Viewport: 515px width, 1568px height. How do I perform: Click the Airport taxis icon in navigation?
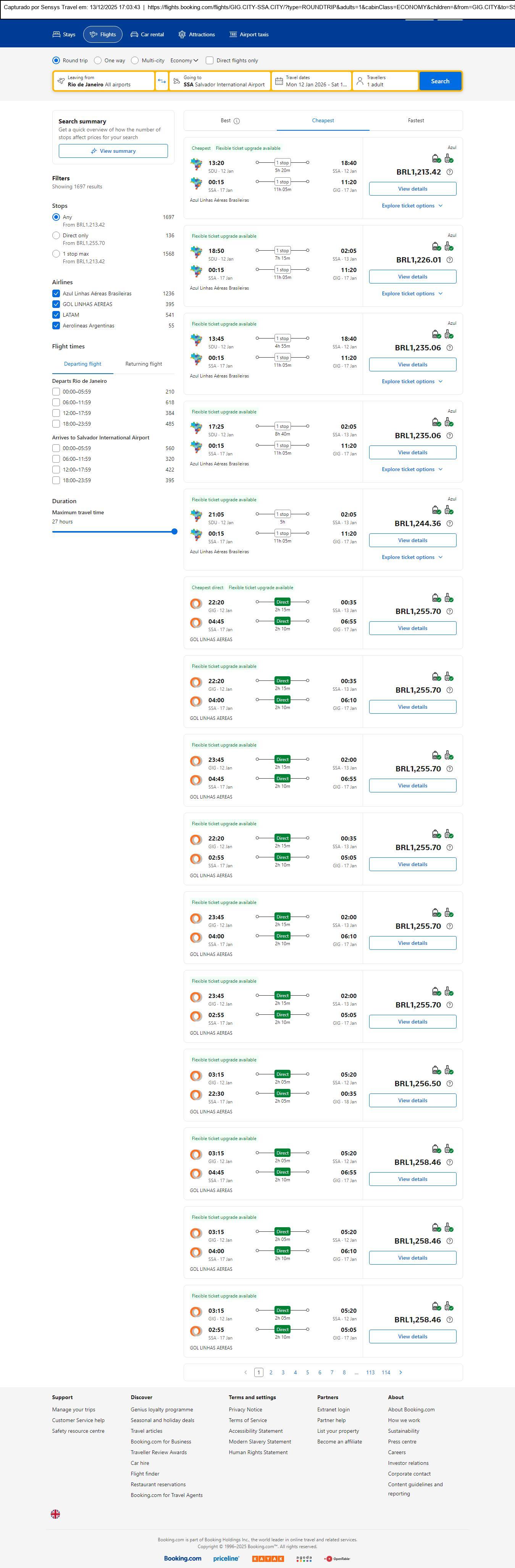[x=233, y=35]
